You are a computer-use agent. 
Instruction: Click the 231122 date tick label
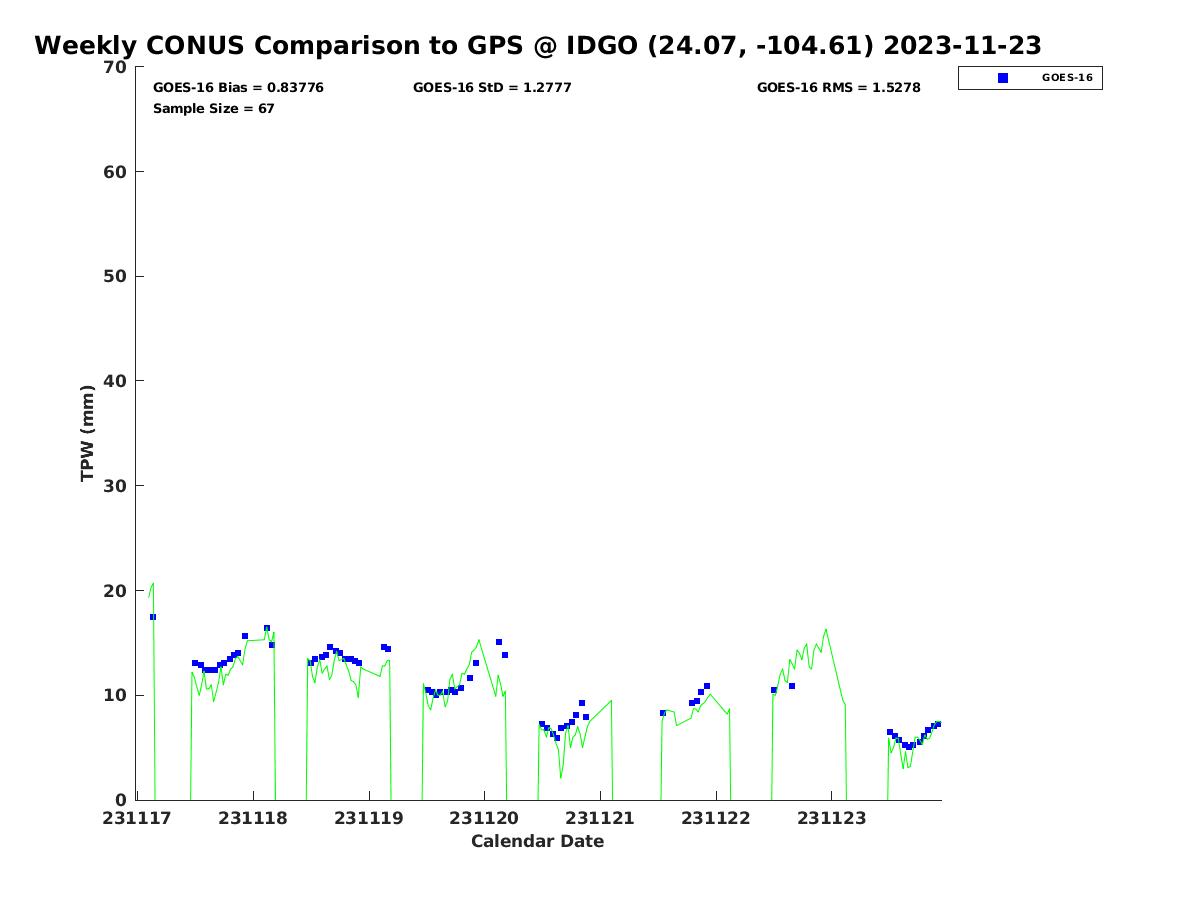tap(716, 818)
